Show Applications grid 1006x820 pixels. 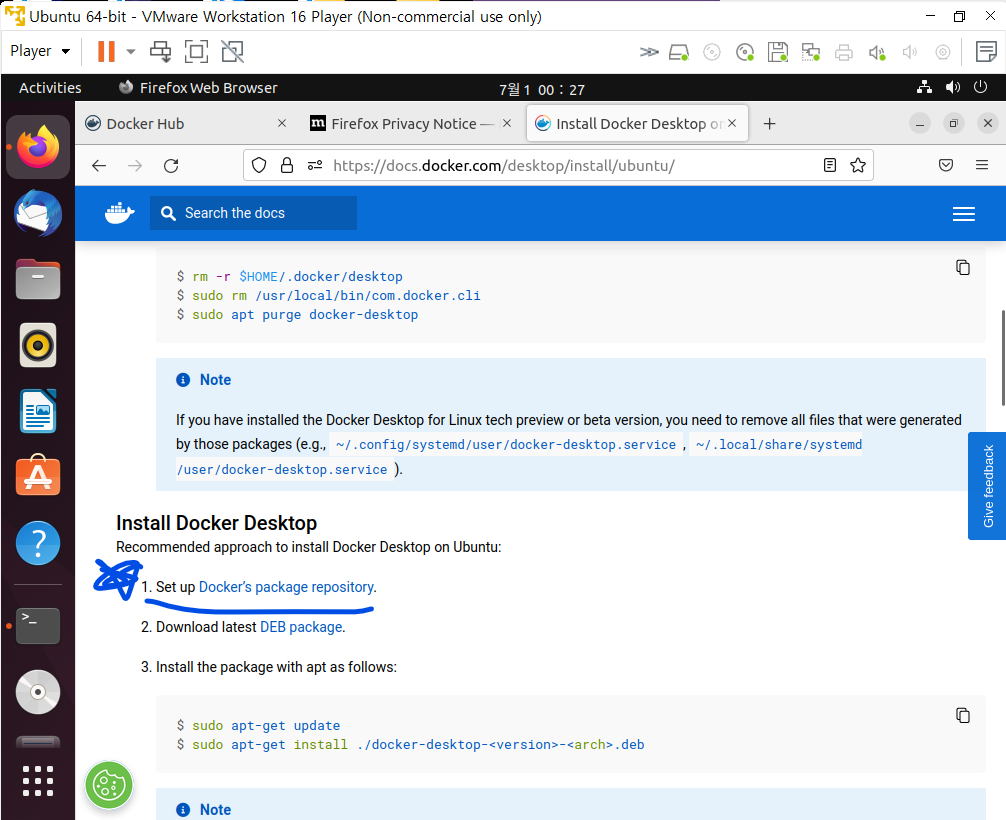38,781
